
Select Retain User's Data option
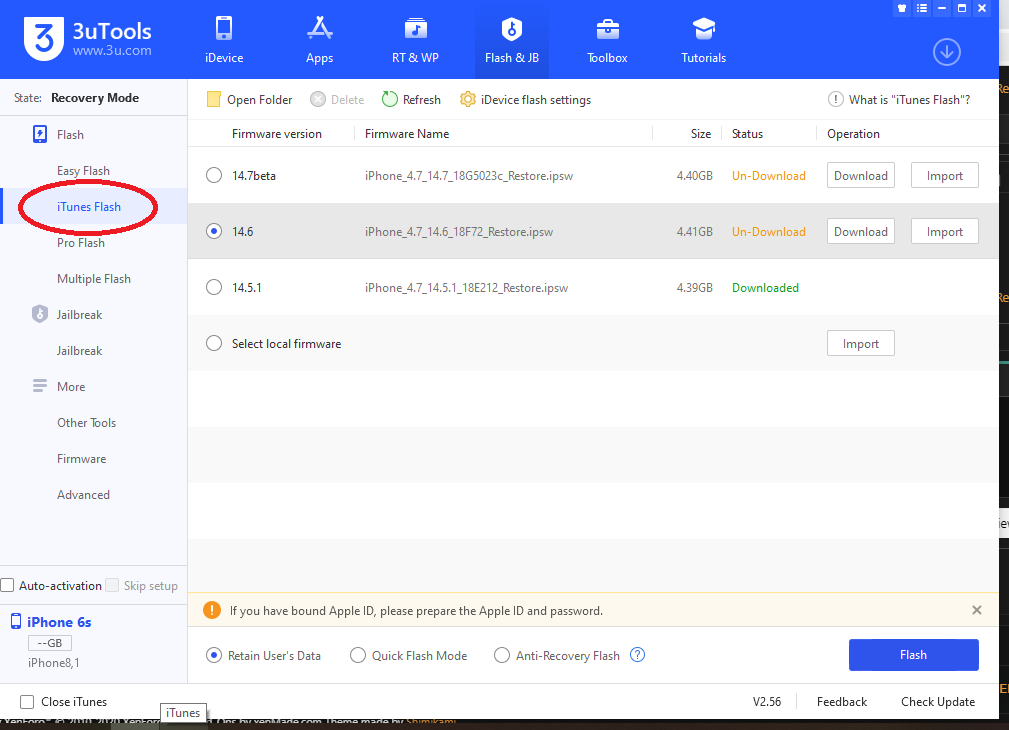point(214,655)
